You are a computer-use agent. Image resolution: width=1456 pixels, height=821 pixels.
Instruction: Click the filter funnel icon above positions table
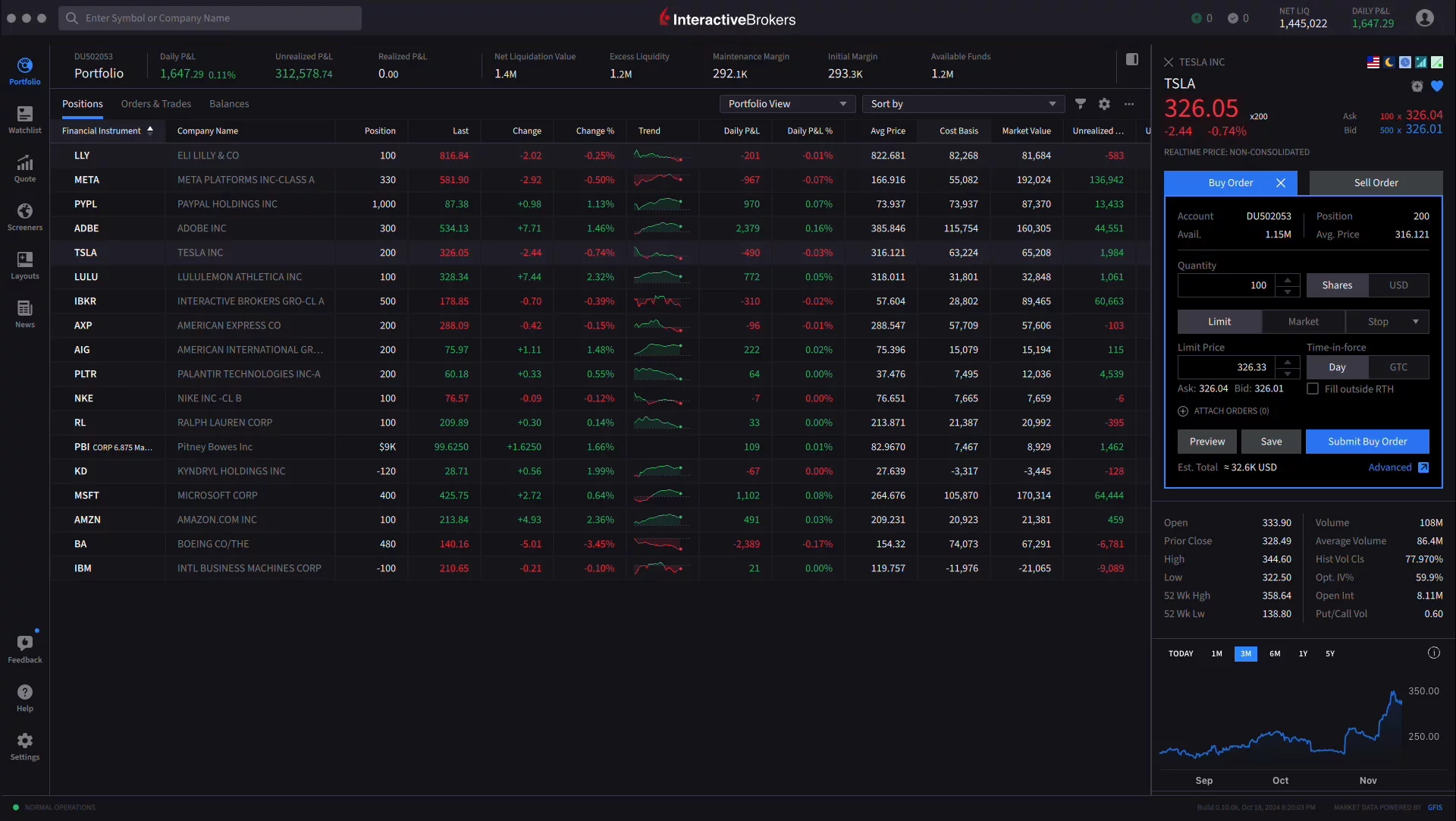point(1081,104)
